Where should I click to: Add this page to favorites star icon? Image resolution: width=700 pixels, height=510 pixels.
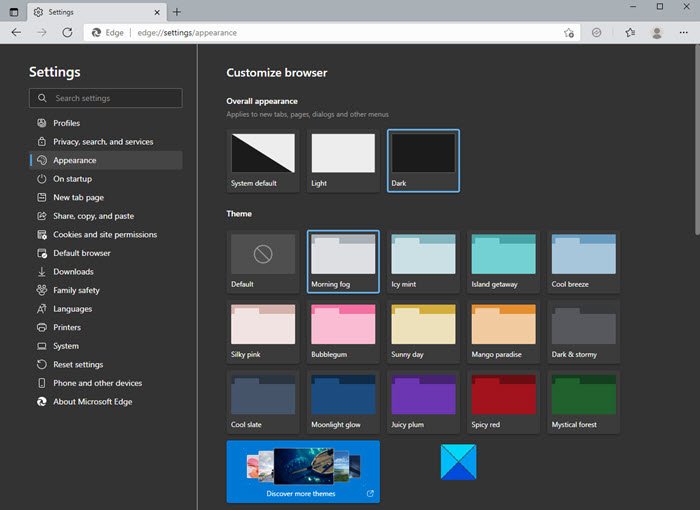(568, 32)
